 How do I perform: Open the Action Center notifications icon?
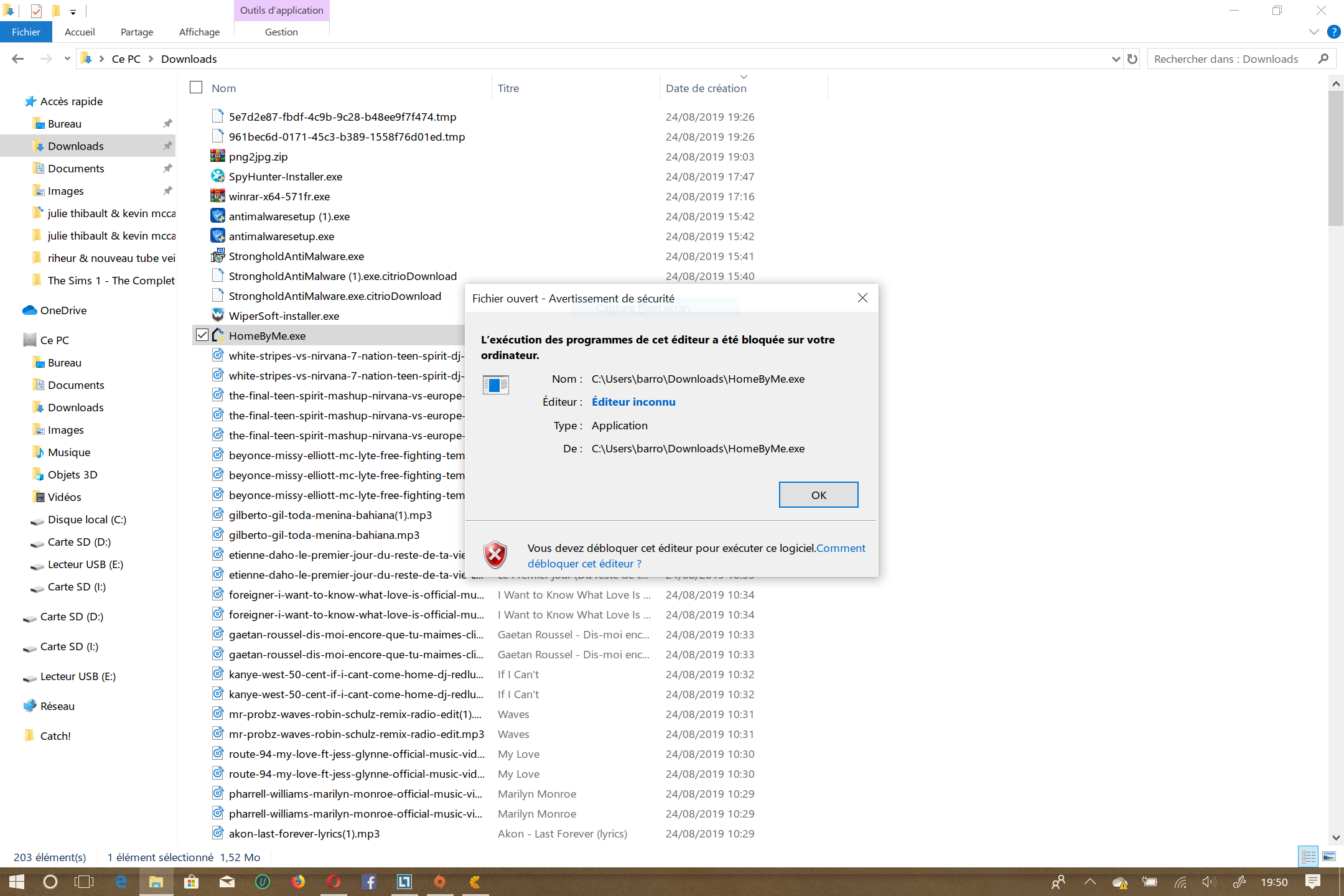point(1313,882)
